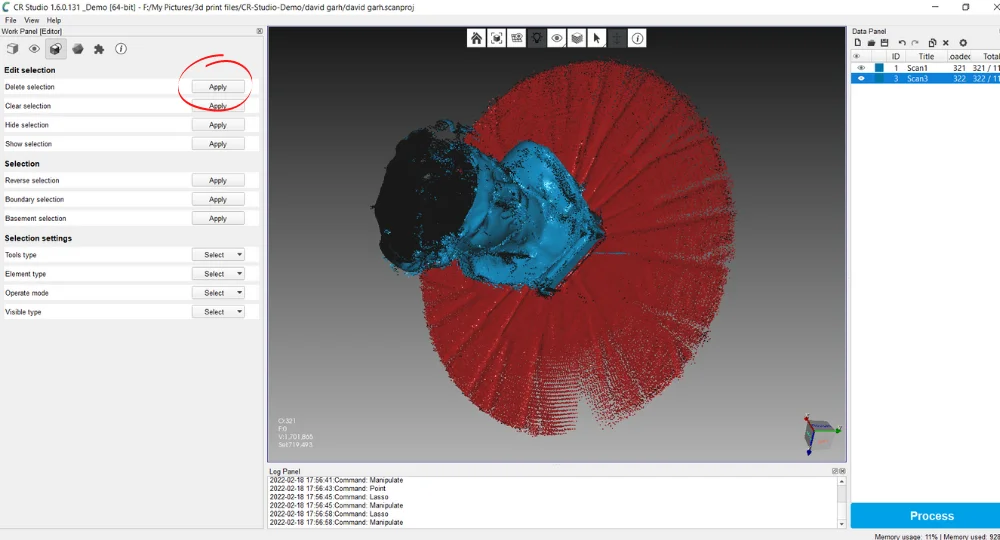
Task: Open the Element type Select dropdown
Action: point(218,274)
